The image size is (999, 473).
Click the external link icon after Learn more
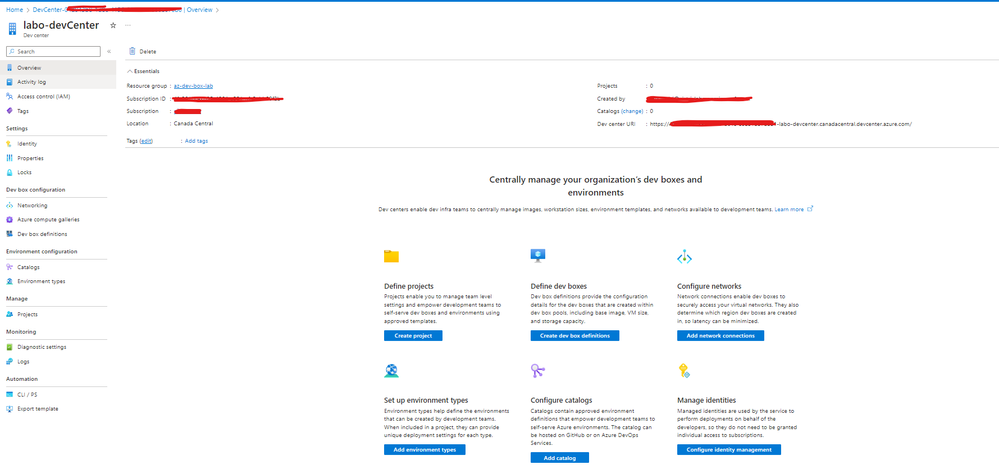click(x=810, y=208)
